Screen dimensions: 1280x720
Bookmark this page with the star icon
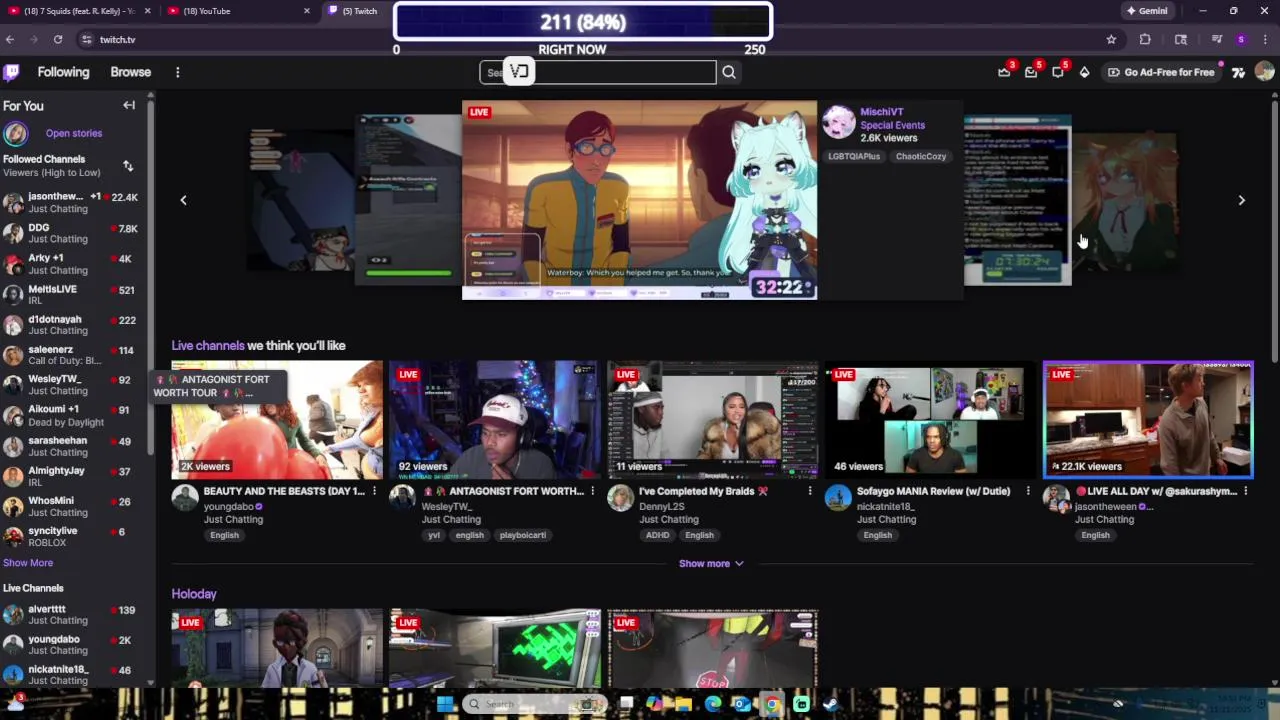click(1111, 39)
